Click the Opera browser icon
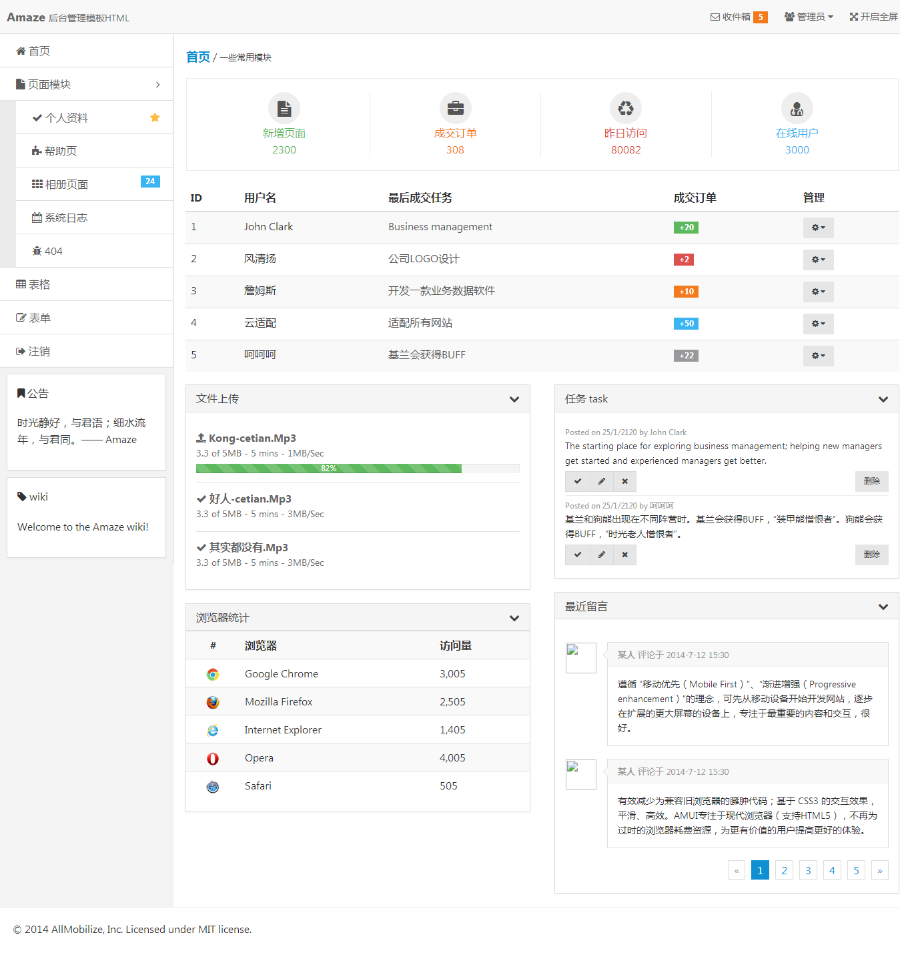This screenshot has height=965, width=900. click(x=213, y=759)
